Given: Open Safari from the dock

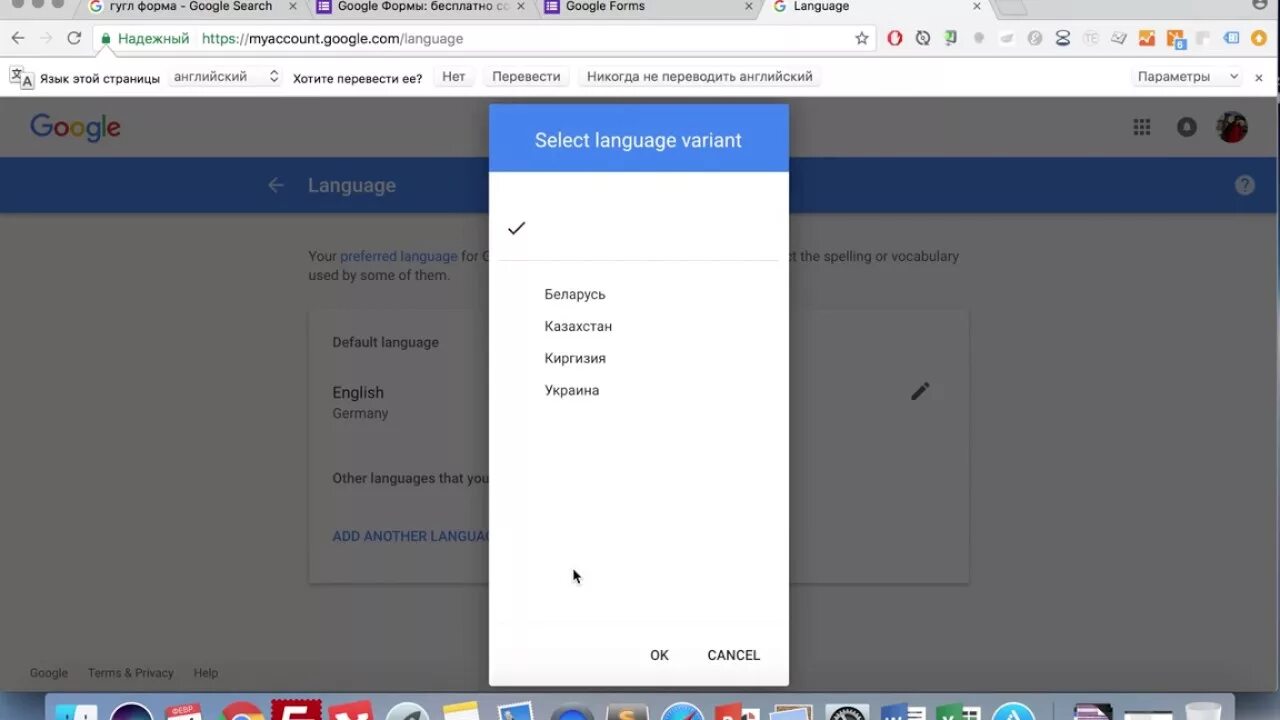Looking at the screenshot, I should pyautogui.click(x=682, y=710).
